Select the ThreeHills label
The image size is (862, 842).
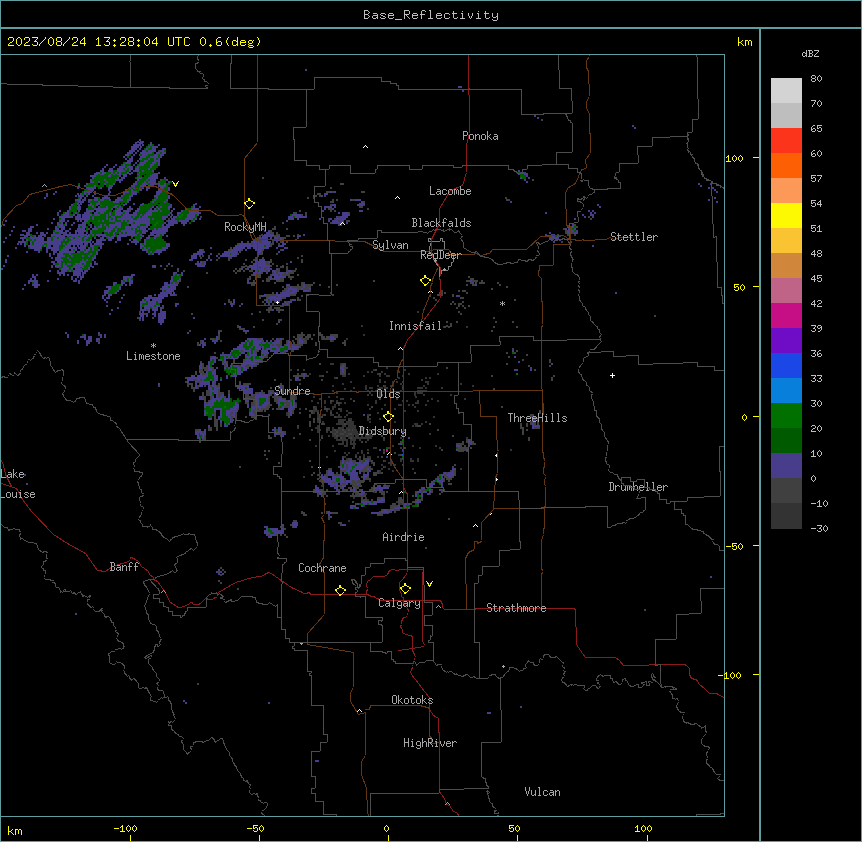point(537,418)
